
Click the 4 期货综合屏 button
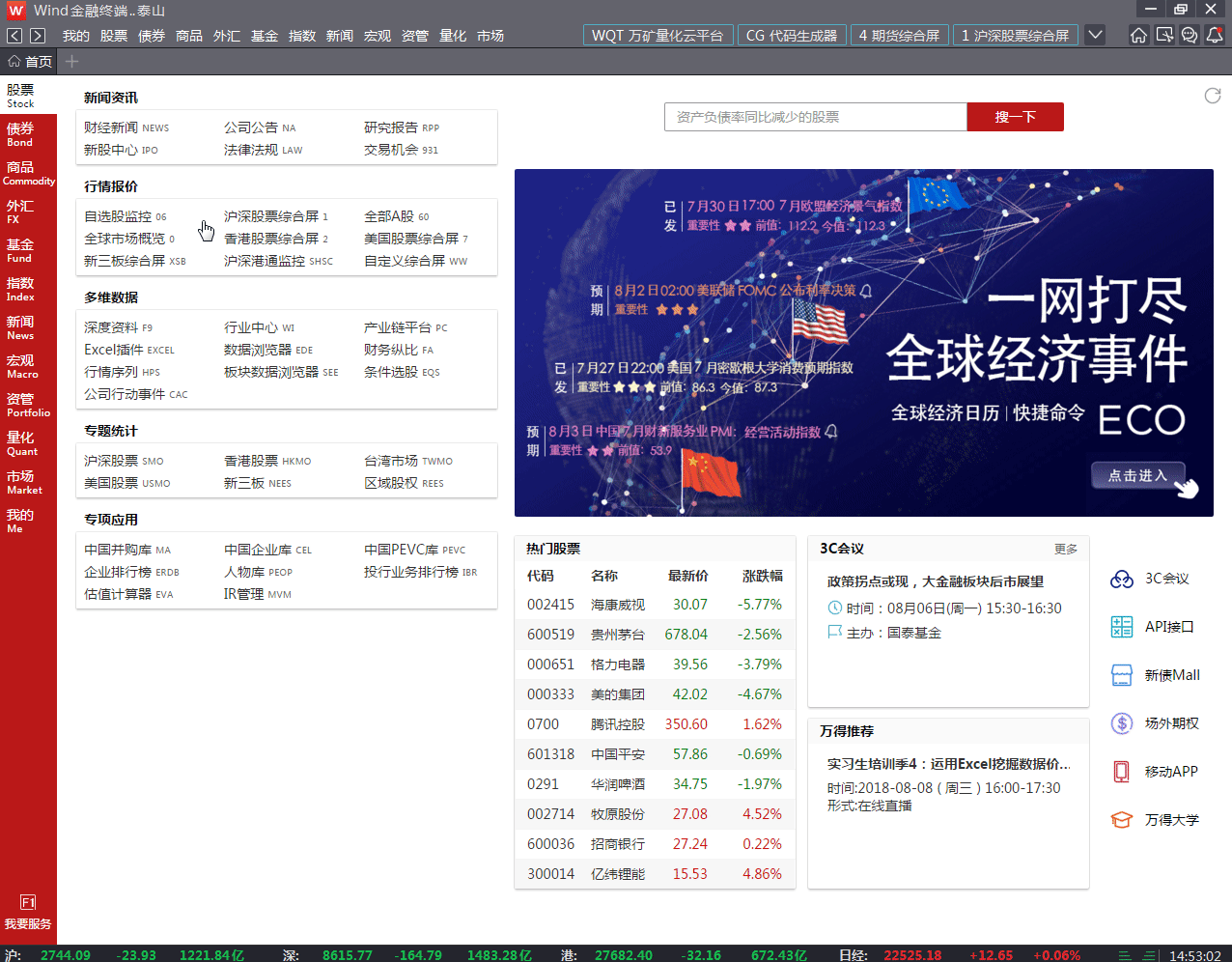(900, 36)
